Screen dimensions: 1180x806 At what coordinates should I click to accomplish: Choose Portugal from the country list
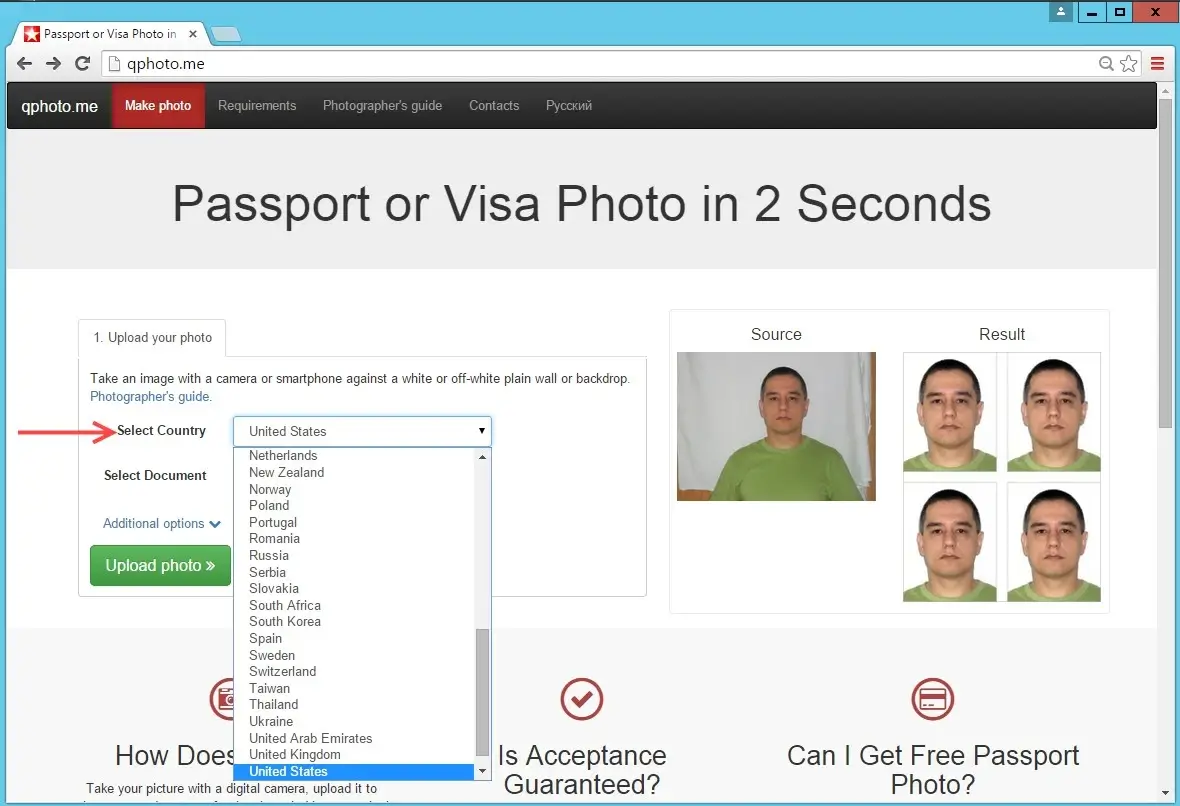pyautogui.click(x=354, y=522)
